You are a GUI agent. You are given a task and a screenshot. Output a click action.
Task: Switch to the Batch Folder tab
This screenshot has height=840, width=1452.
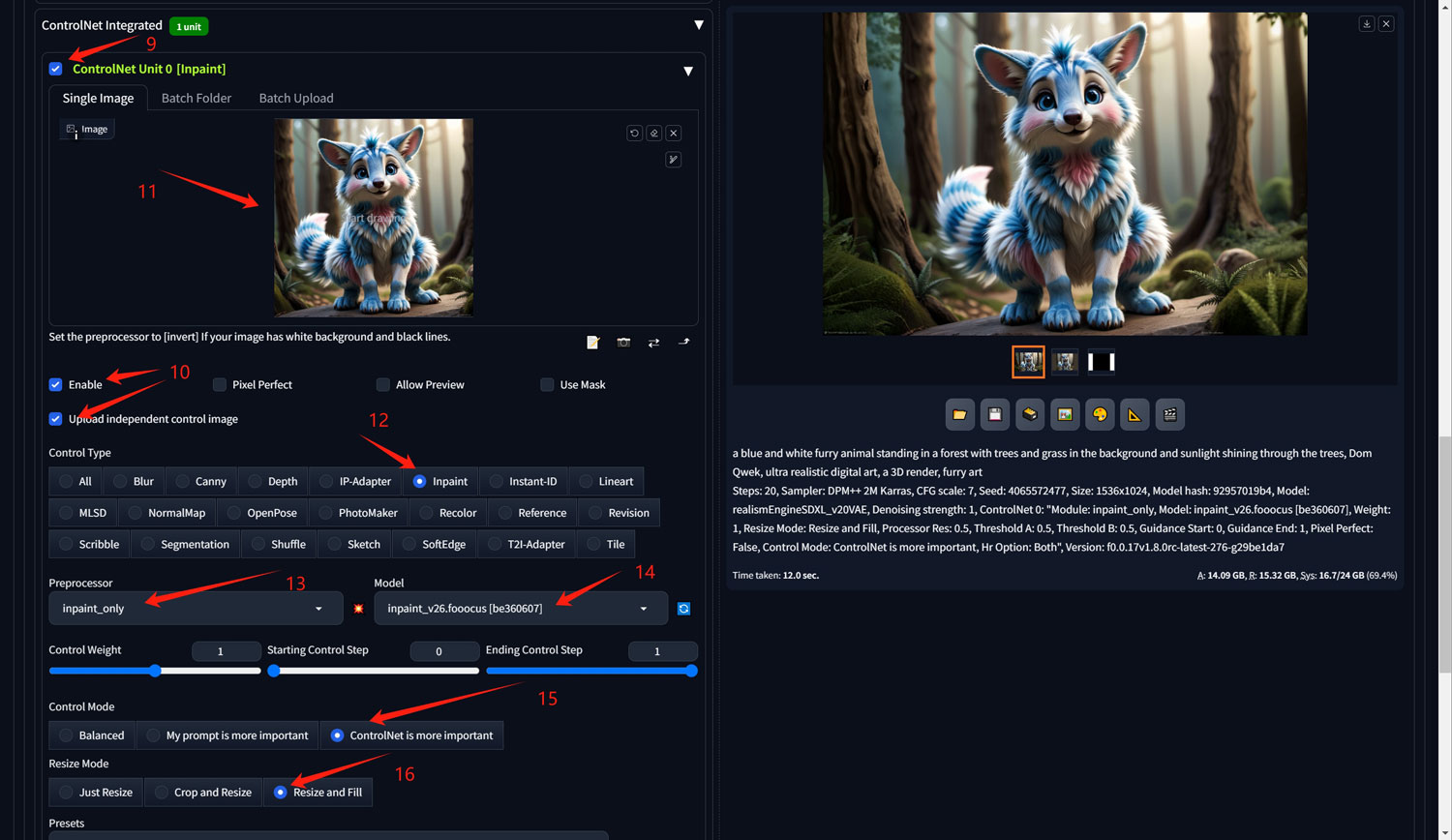coord(197,99)
